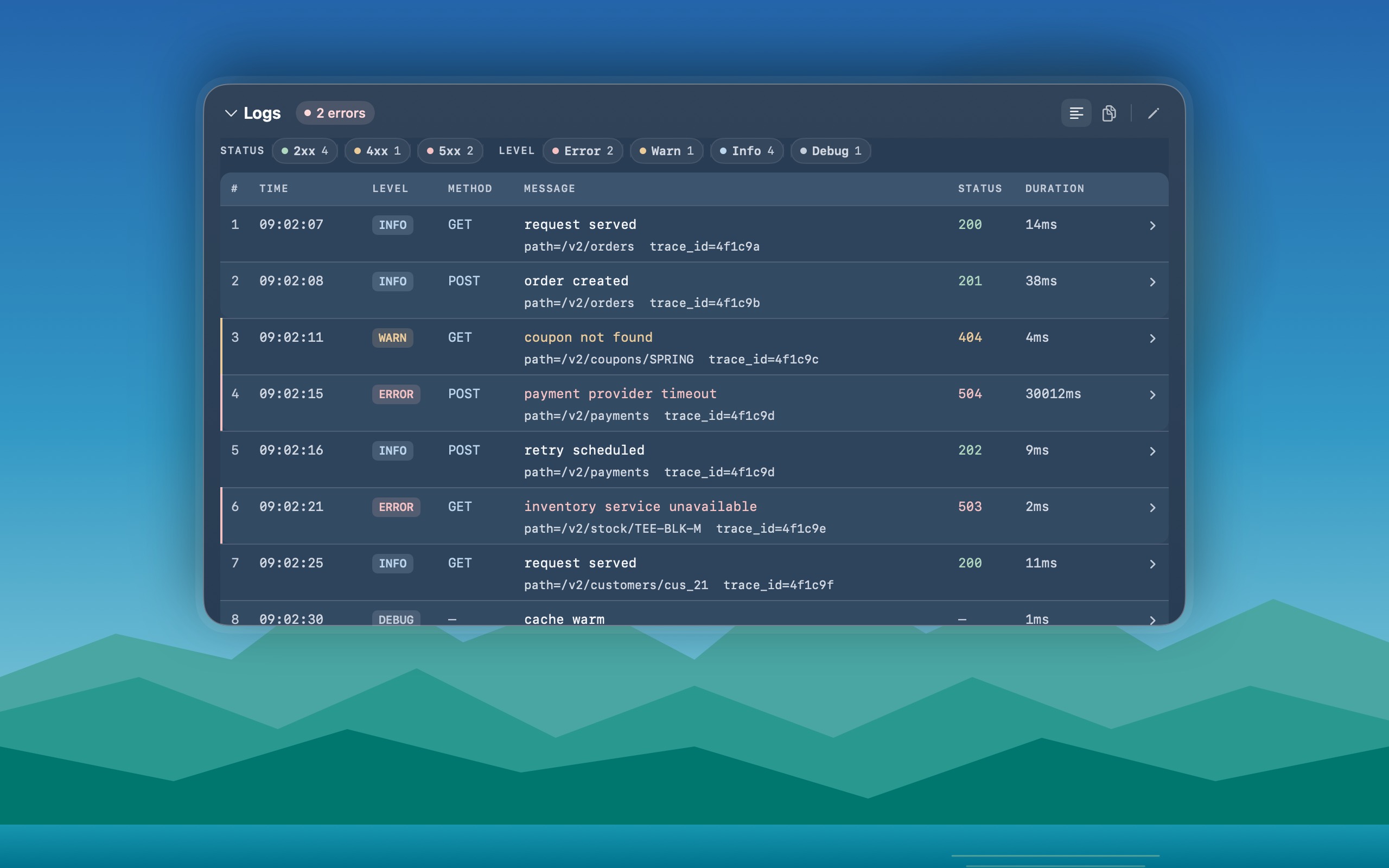
Task: Copy logs with the clipboard icon
Action: [1109, 113]
